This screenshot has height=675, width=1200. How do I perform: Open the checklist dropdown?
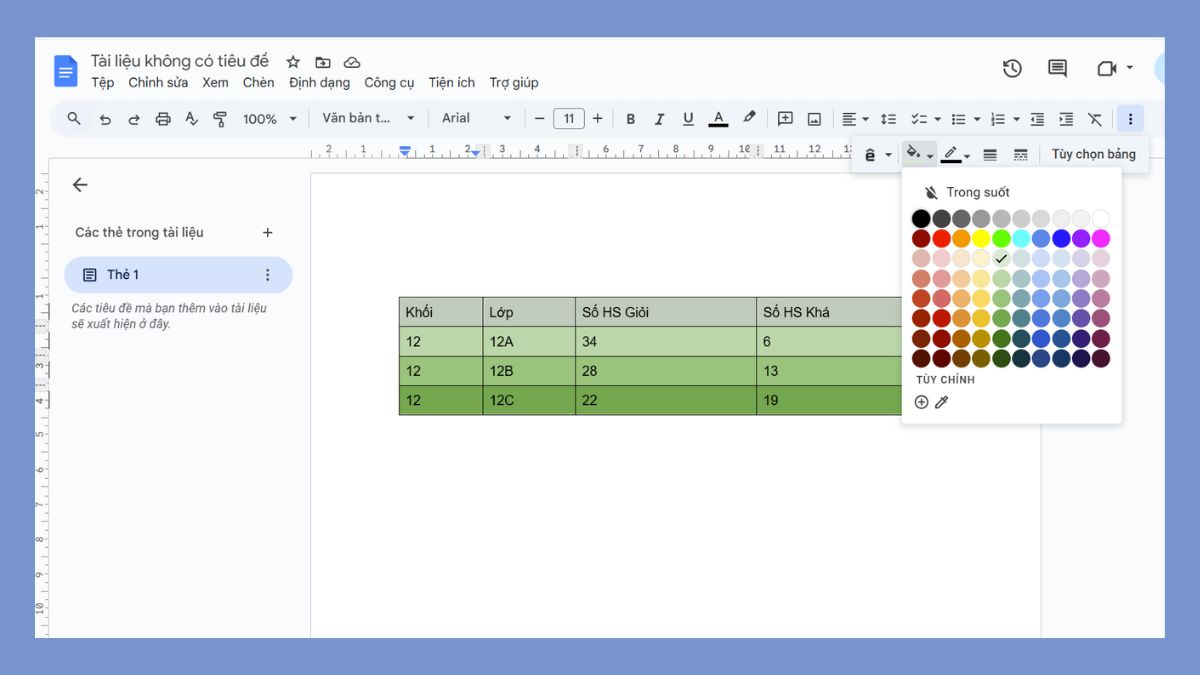pyautogui.click(x=925, y=119)
